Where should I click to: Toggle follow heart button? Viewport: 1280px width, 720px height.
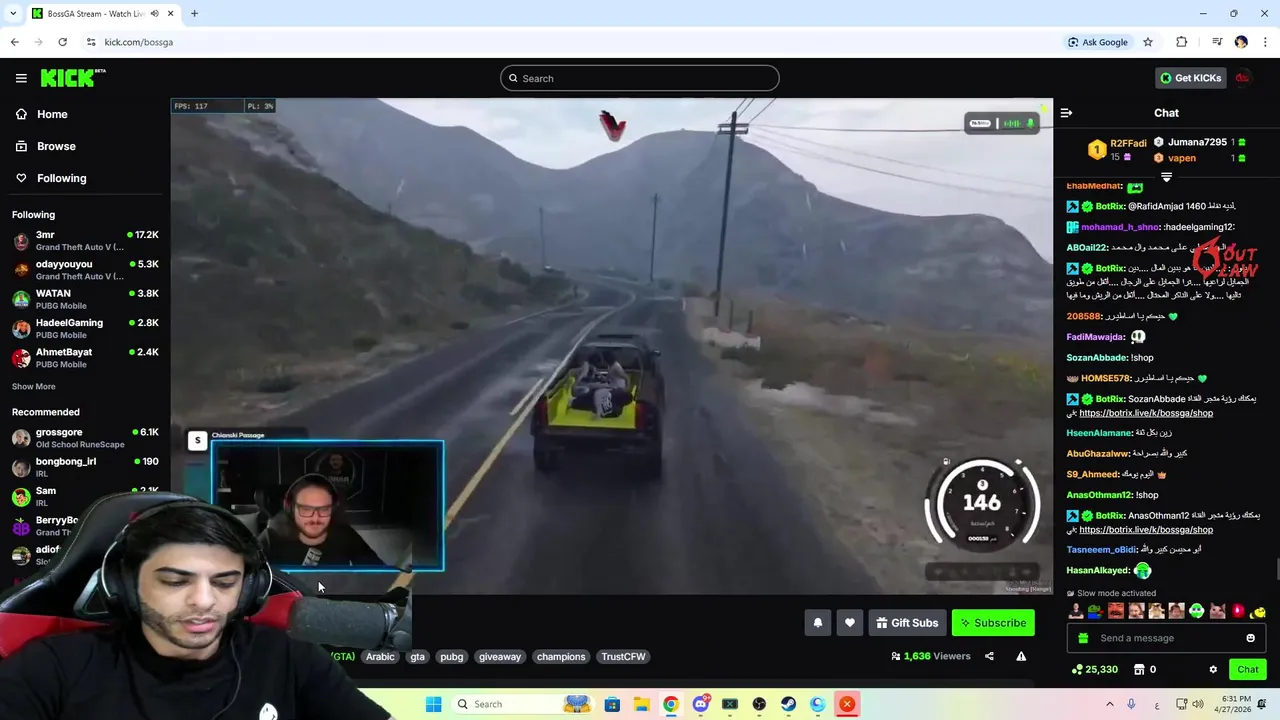click(x=850, y=623)
